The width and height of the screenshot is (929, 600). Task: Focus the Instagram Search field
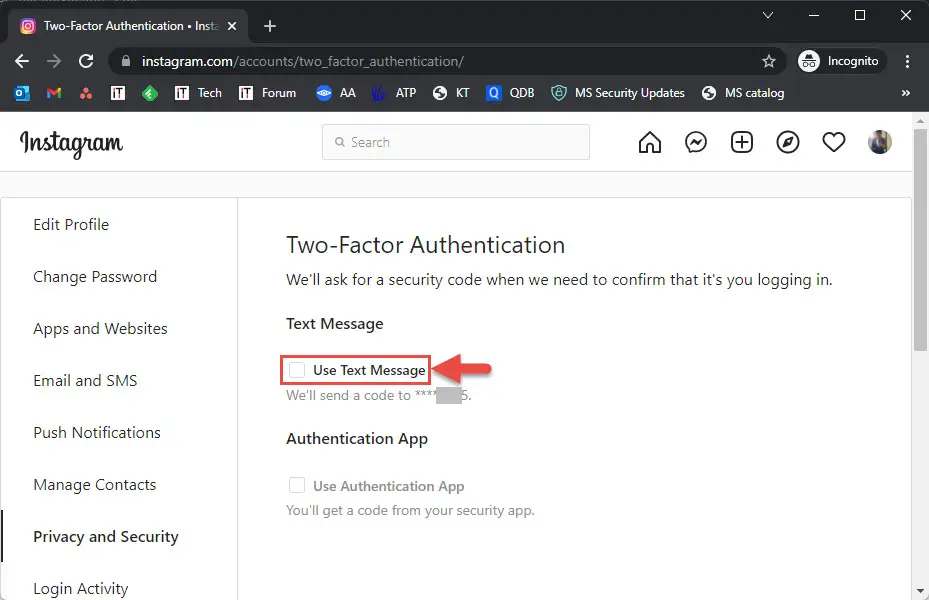456,142
